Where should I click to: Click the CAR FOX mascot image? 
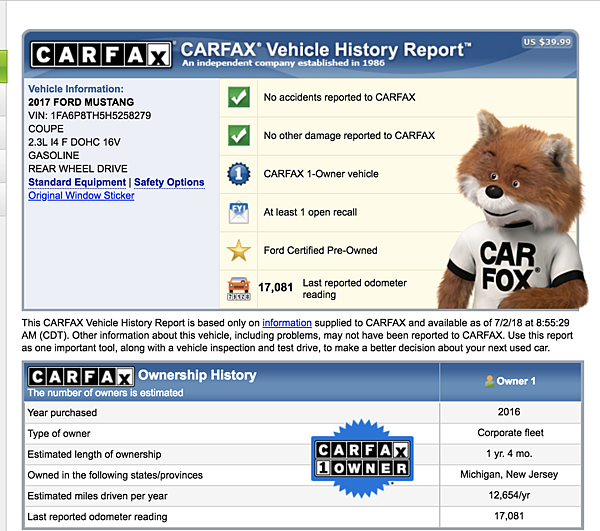coord(513,210)
